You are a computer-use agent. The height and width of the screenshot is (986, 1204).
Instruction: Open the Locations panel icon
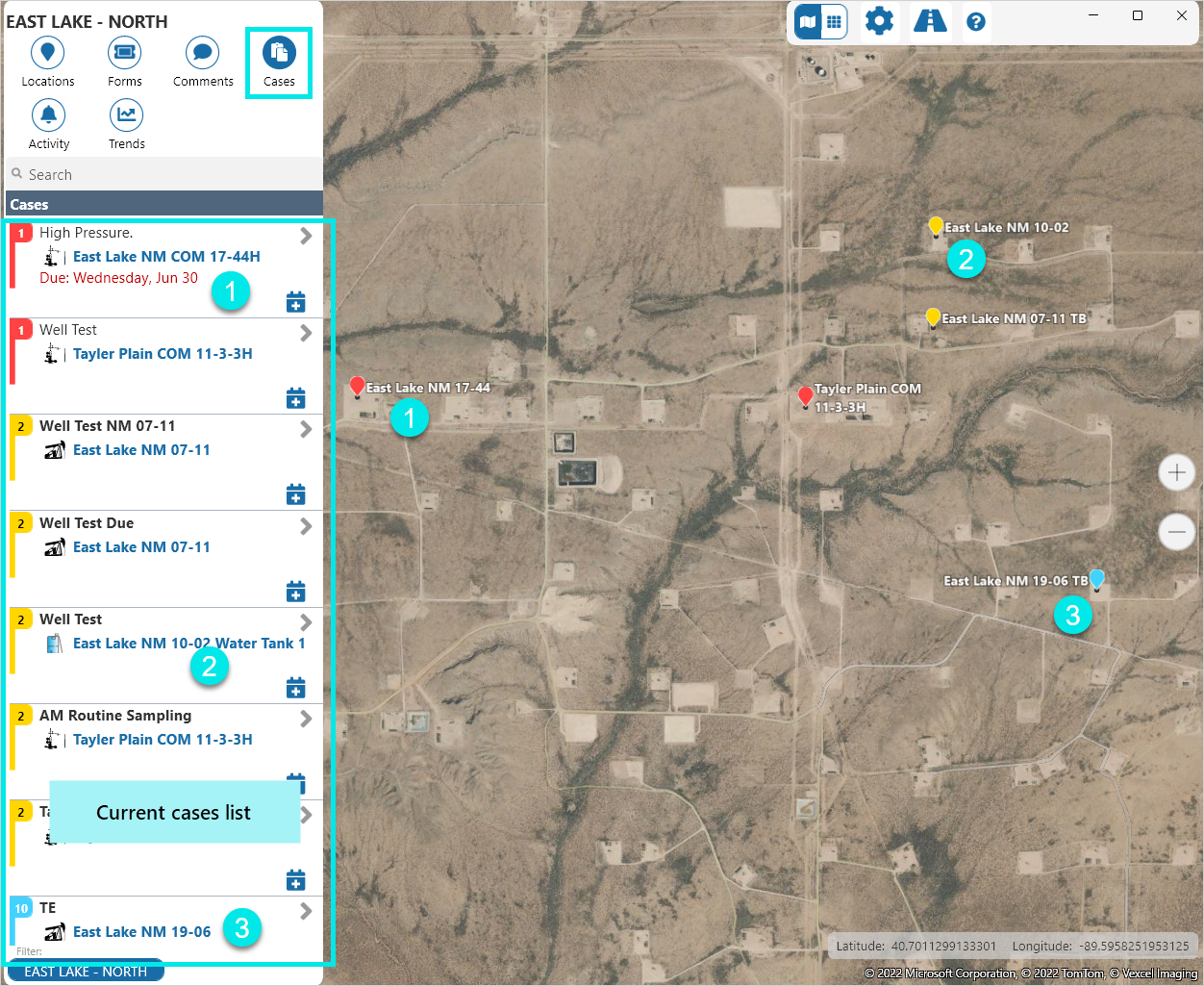[x=48, y=53]
